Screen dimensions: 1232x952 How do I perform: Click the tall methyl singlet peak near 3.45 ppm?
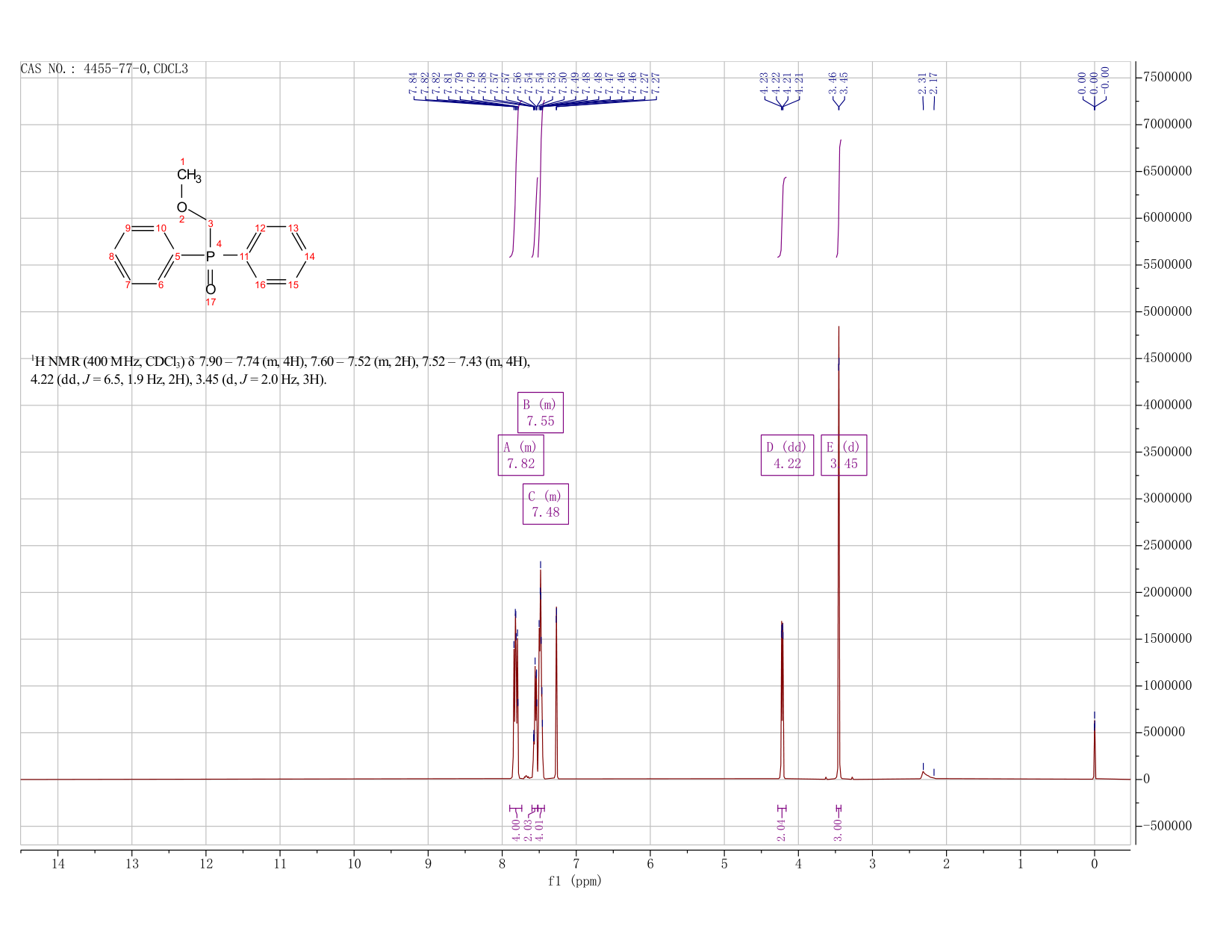(839, 553)
